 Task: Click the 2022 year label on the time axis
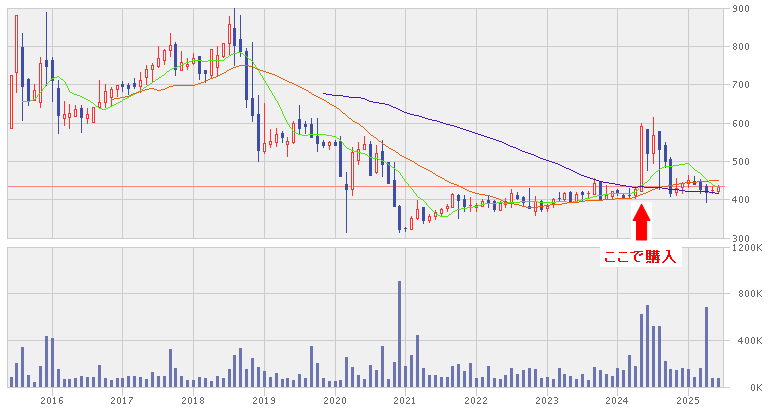[x=476, y=401]
